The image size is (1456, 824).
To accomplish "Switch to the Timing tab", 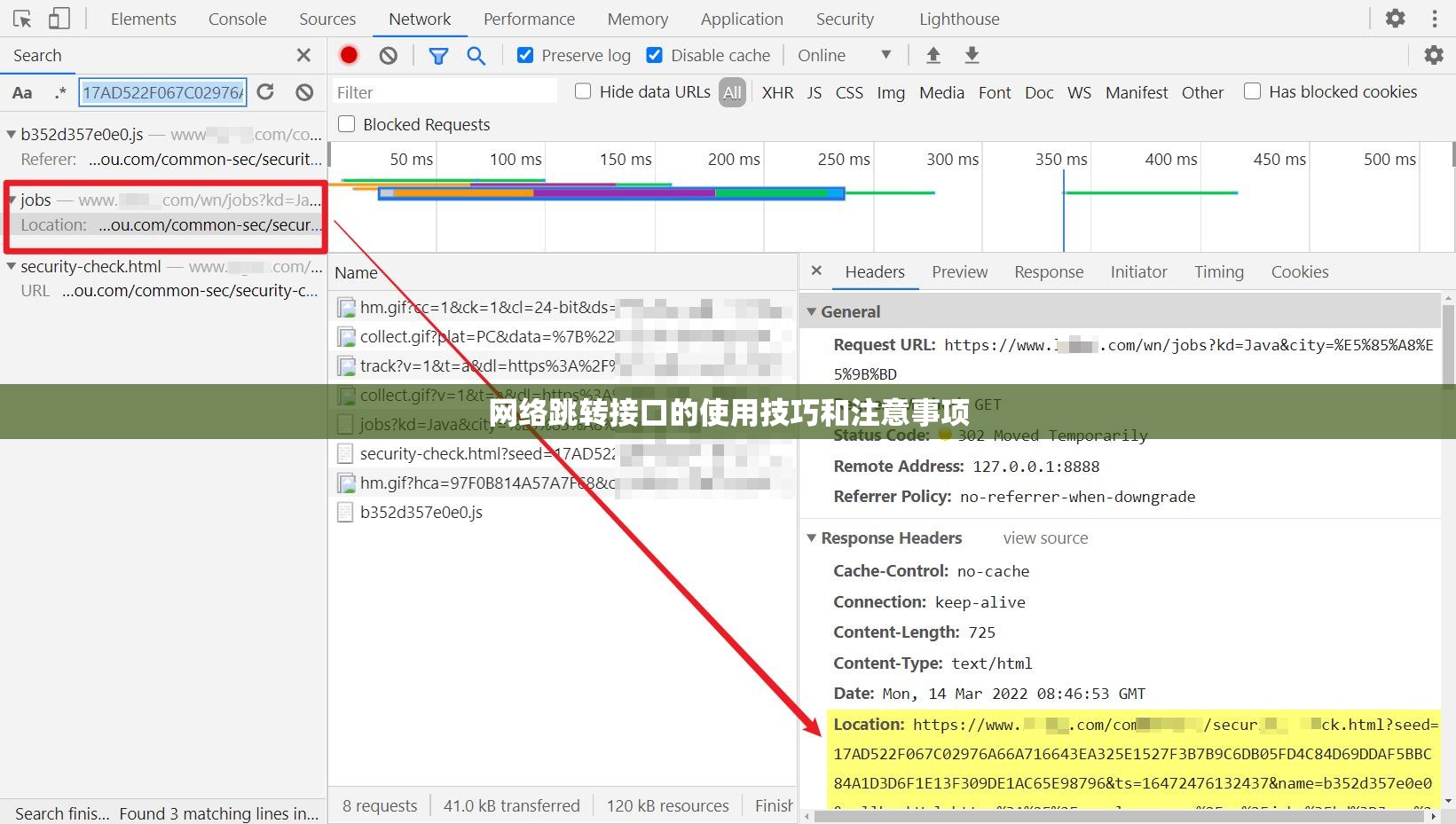I will 1218,271.
